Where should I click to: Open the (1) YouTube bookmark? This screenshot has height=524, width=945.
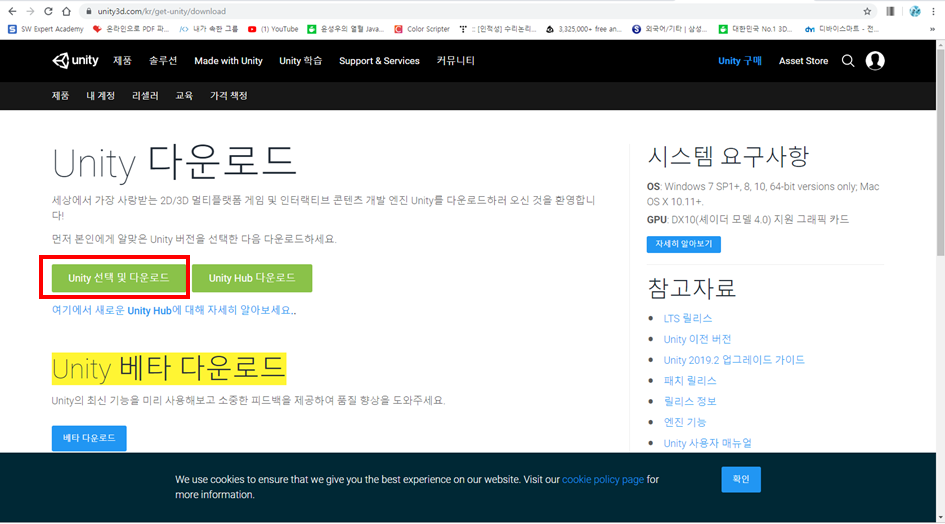tap(273, 28)
